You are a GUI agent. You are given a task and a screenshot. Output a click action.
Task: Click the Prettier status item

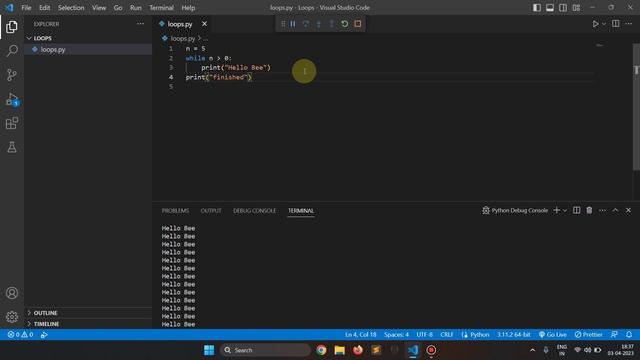589,335
